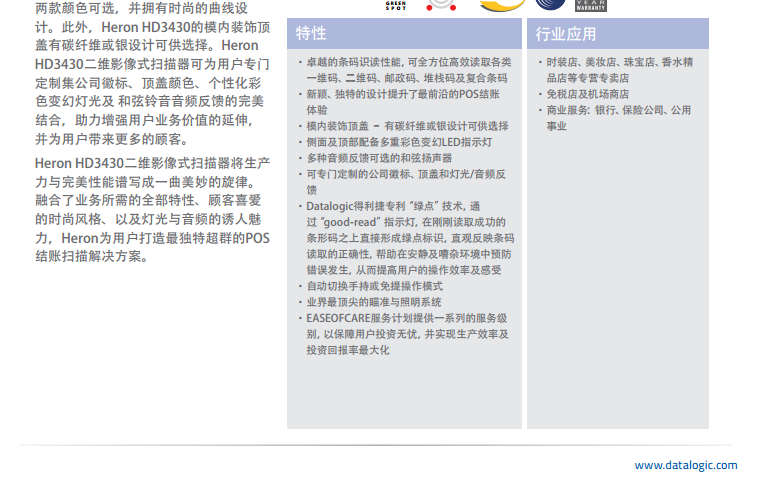The image size is (768, 484).
Task: Click the bullet 业界最顶尖的瞄准与照明系统
Action: coord(370,302)
